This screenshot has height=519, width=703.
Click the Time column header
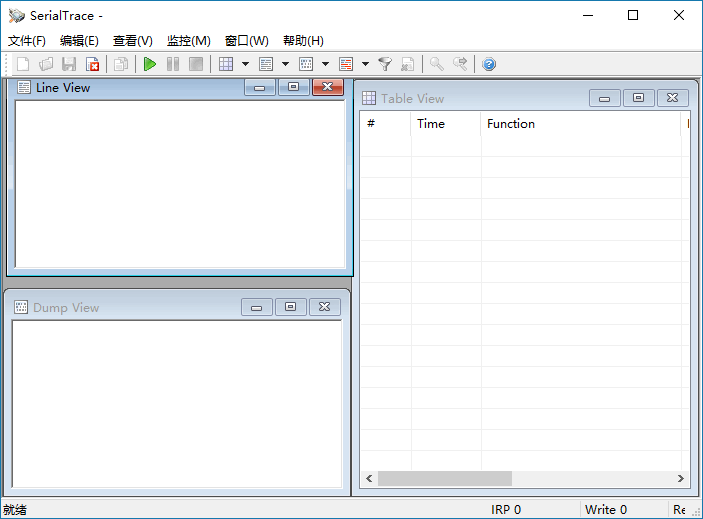click(x=431, y=124)
